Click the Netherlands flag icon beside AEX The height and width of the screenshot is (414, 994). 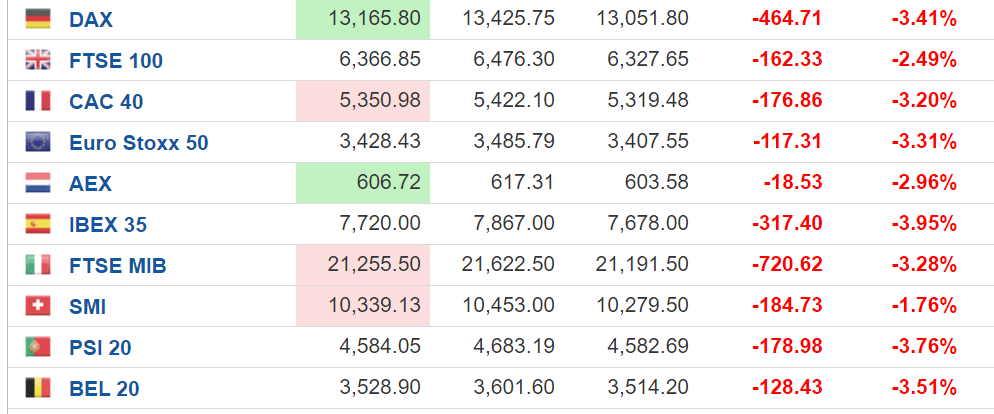pyautogui.click(x=37, y=183)
